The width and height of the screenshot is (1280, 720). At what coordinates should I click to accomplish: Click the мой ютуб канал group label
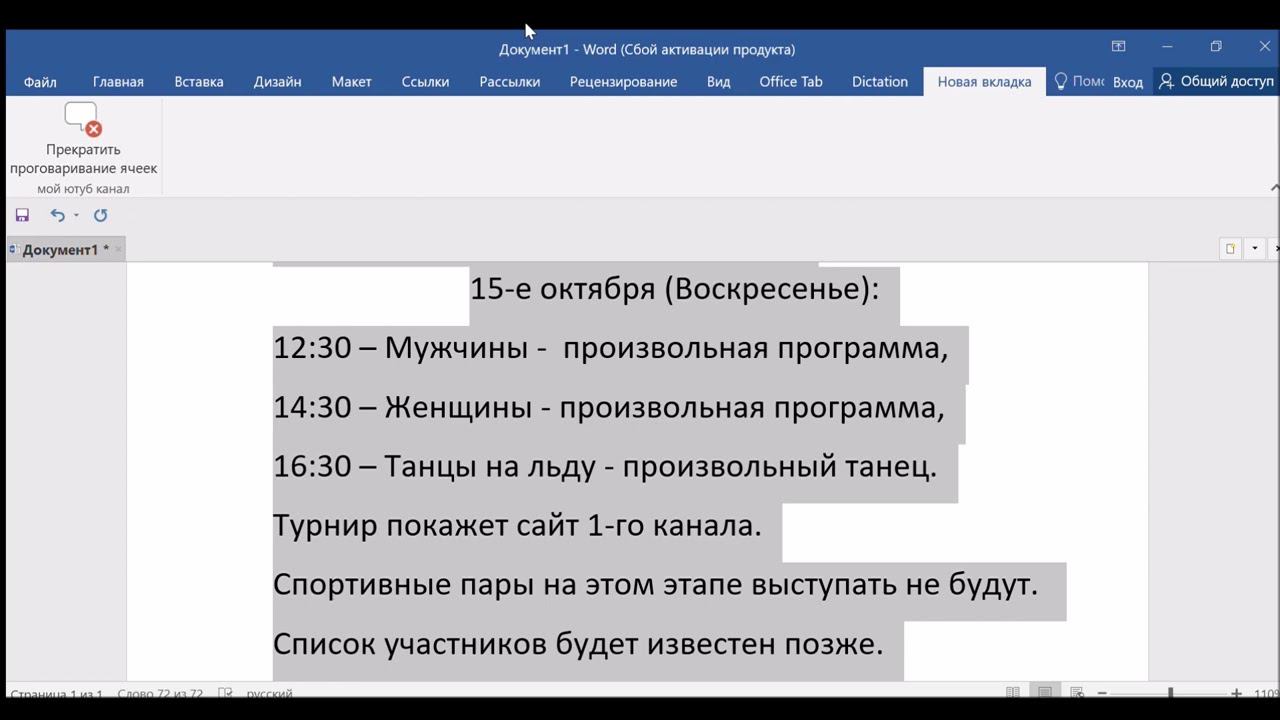click(x=83, y=189)
